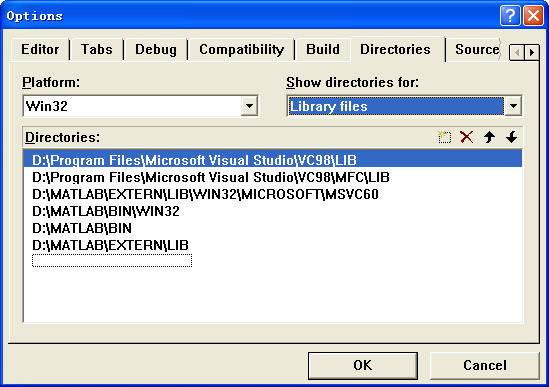This screenshot has height=387, width=549.
Task: Select the MICROSOFT\MSVC60 directory entry
Action: [x=273, y=194]
